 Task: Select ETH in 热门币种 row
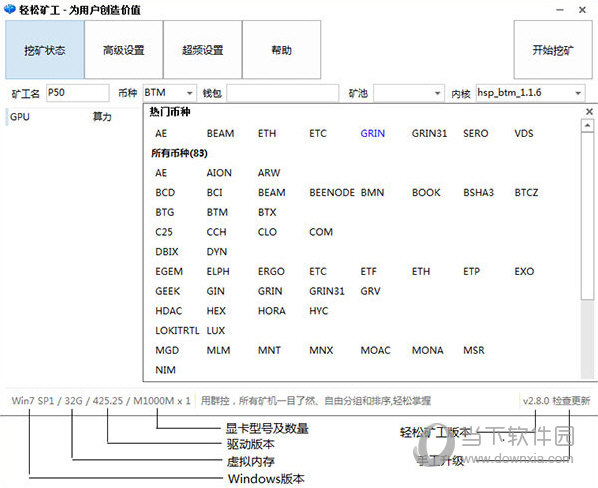coord(267,133)
